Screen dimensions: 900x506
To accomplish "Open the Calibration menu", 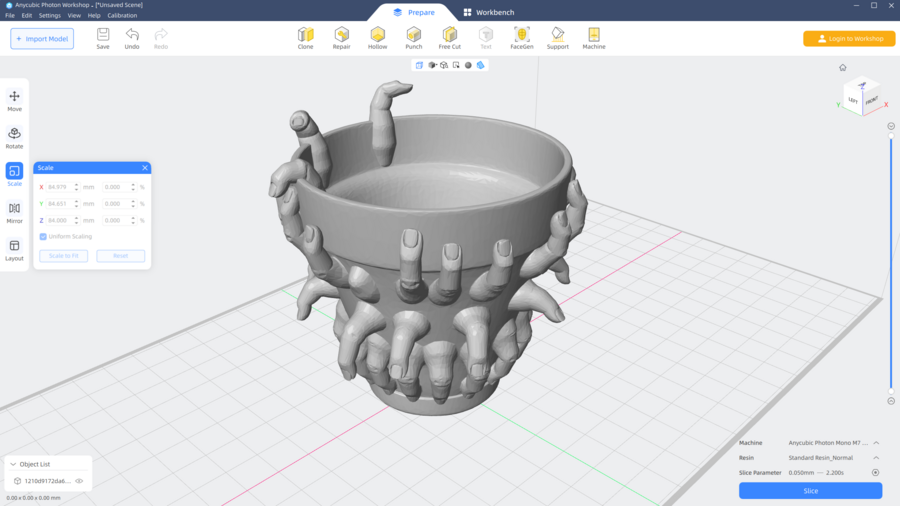I will tap(122, 16).
